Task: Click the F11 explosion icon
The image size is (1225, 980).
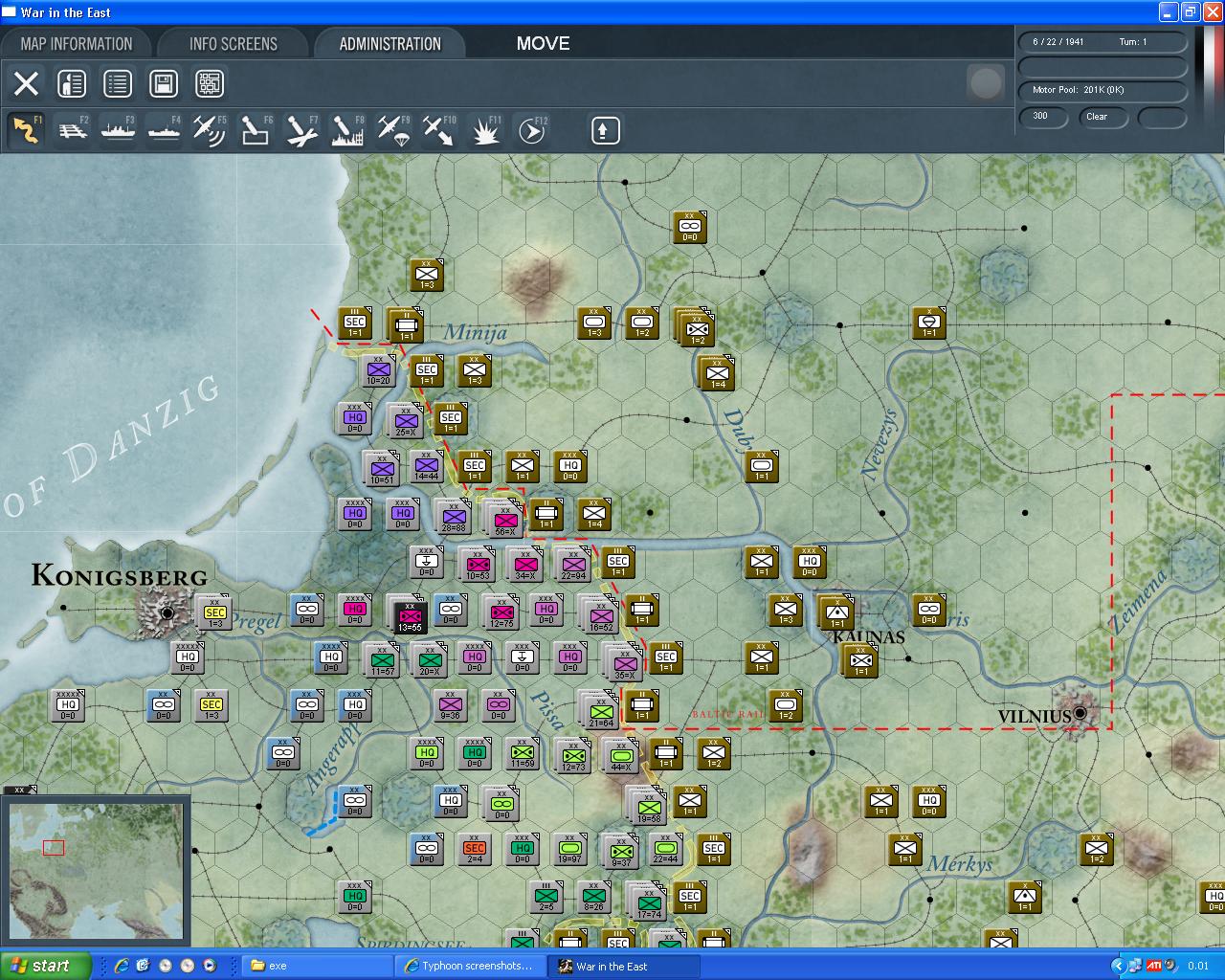Action: click(x=485, y=130)
